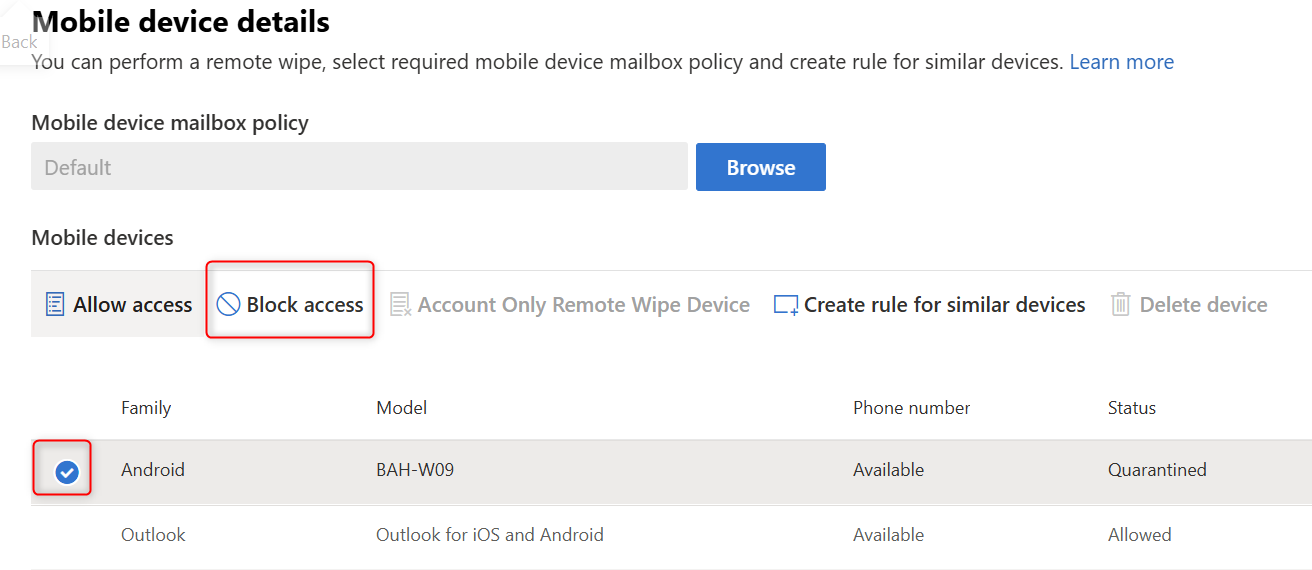Click the Delete device trash icon
Image resolution: width=1312 pixels, height=570 pixels.
click(1121, 305)
